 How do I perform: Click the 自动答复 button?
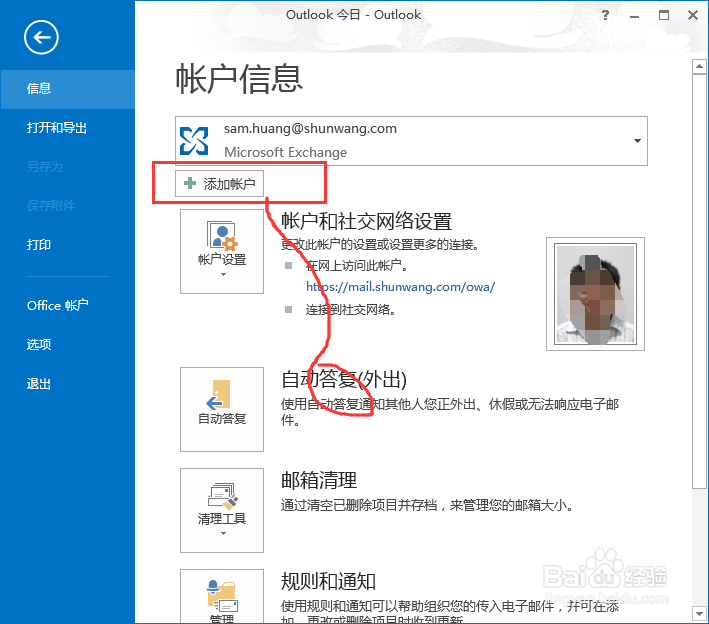(x=222, y=409)
